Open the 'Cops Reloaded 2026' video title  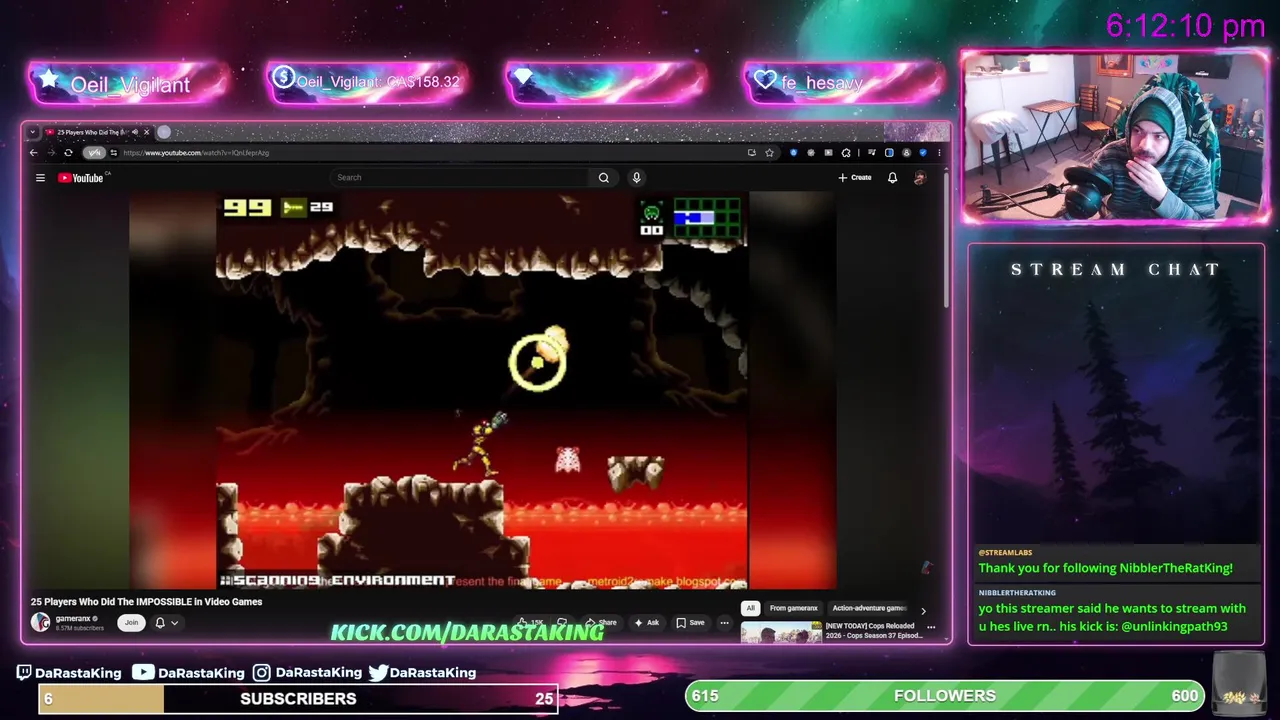[873, 631]
